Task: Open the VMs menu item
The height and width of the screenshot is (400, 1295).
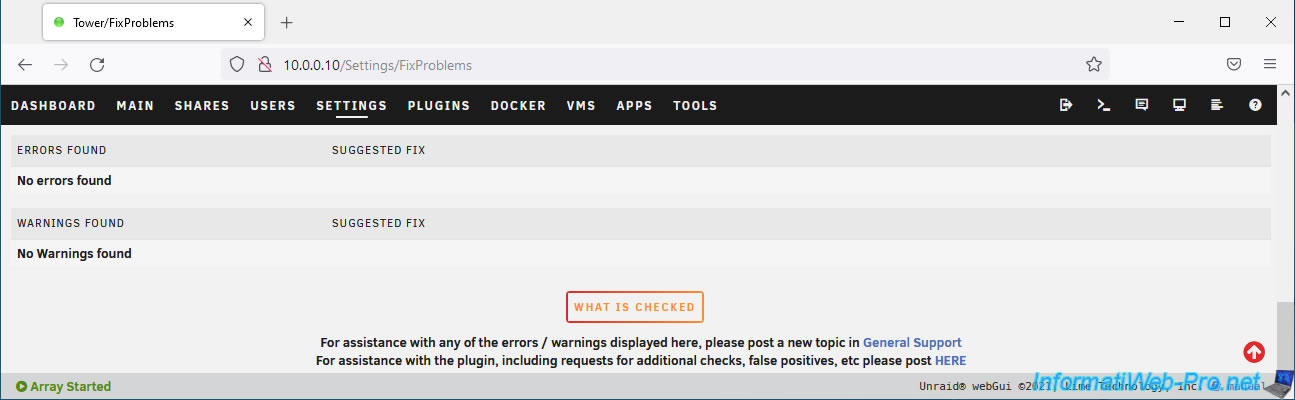Action: (581, 105)
